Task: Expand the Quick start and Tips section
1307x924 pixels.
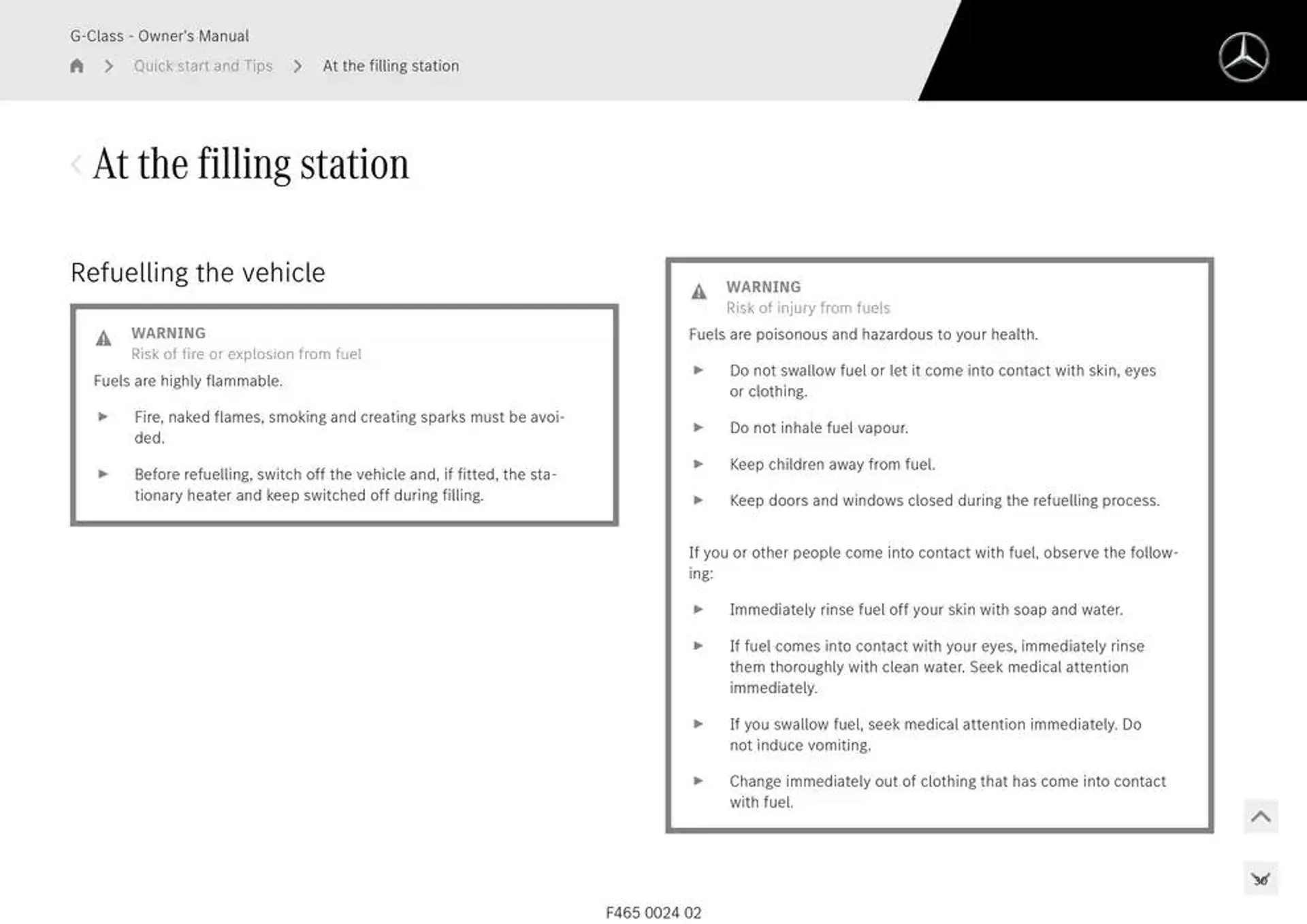Action: coord(203,65)
